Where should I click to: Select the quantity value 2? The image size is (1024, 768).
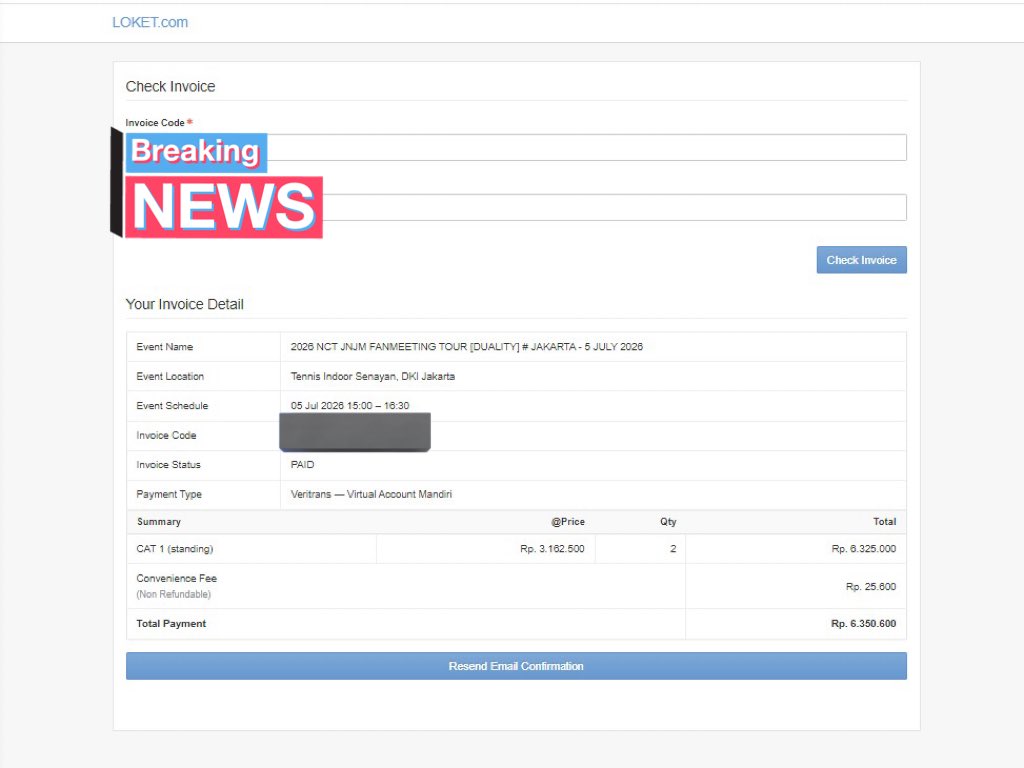673,549
